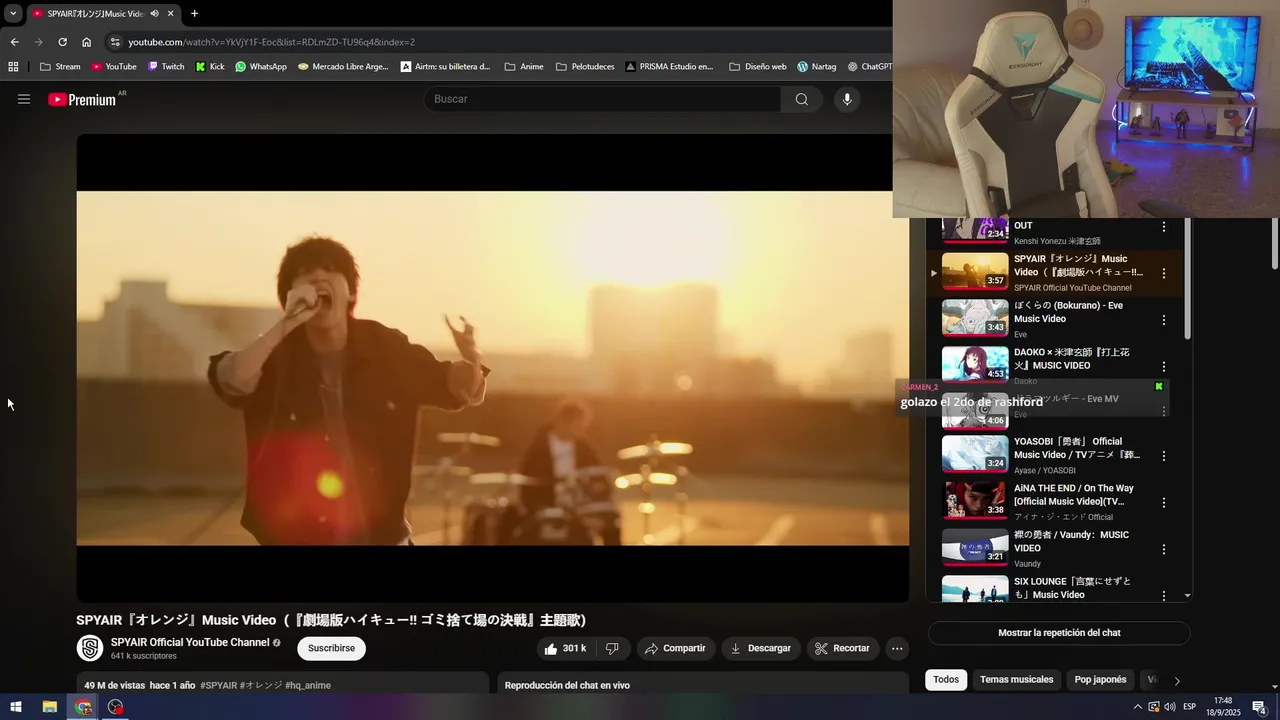Play YOASOBI 勇者 thumbnail
The width and height of the screenshot is (1280, 720).
click(975, 454)
